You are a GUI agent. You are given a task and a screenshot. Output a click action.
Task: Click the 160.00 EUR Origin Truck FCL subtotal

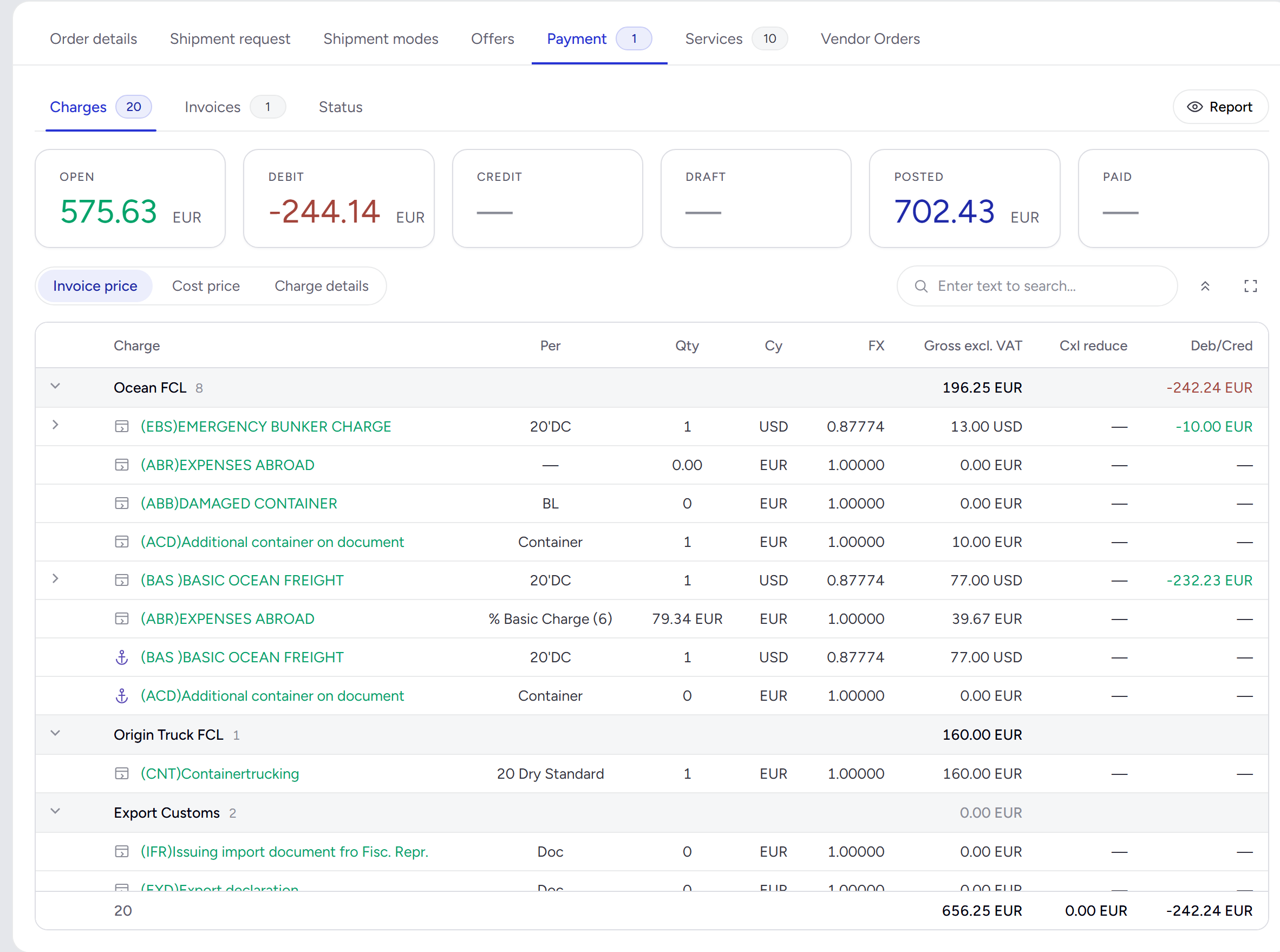click(982, 735)
